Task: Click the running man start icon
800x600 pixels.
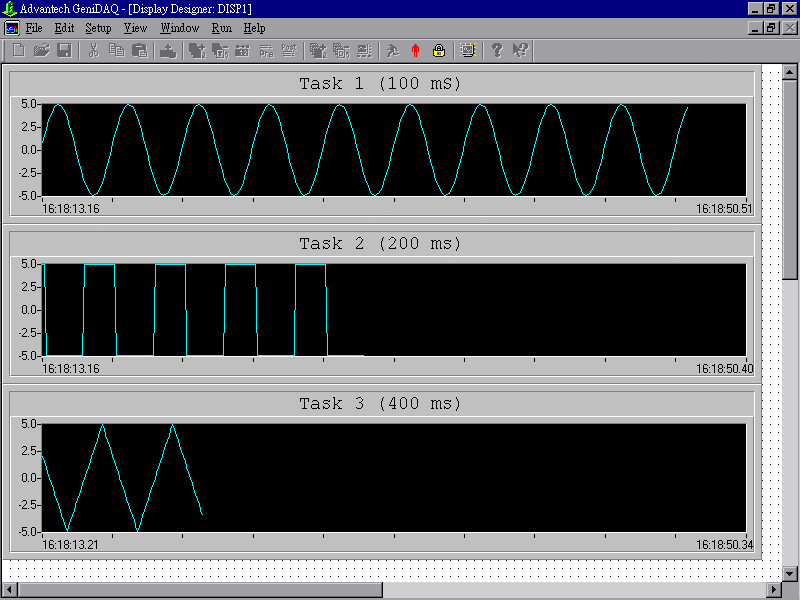Action: coord(393,50)
